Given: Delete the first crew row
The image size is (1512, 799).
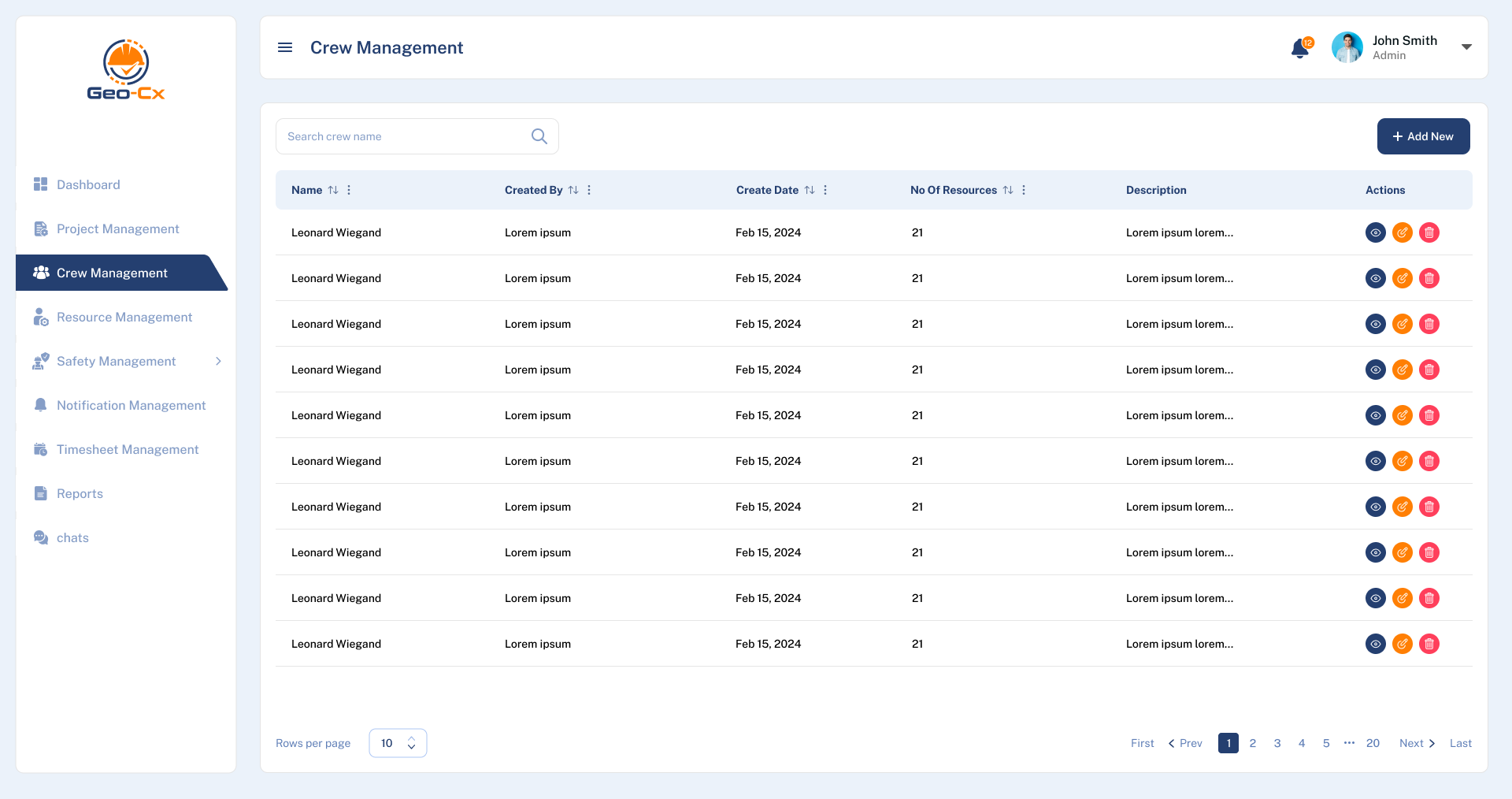Looking at the screenshot, I should [1429, 232].
